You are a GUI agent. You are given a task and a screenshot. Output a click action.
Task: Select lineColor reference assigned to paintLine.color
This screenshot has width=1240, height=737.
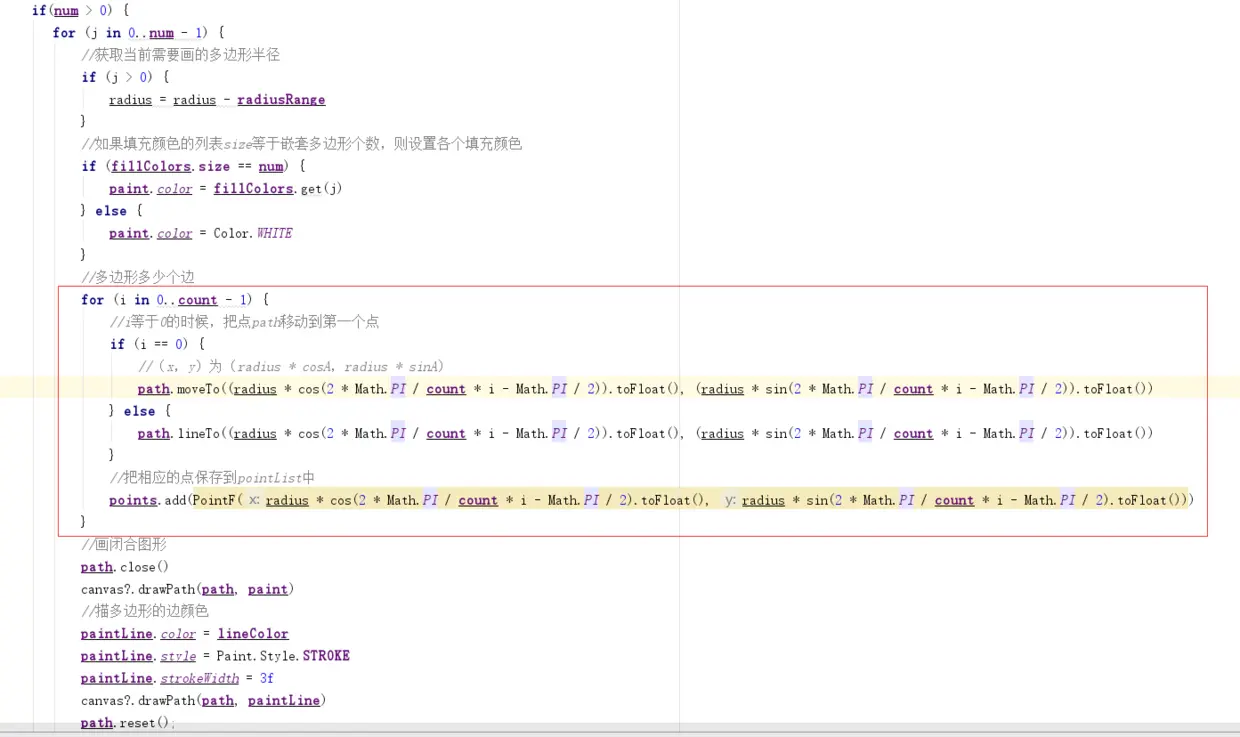tap(252, 633)
